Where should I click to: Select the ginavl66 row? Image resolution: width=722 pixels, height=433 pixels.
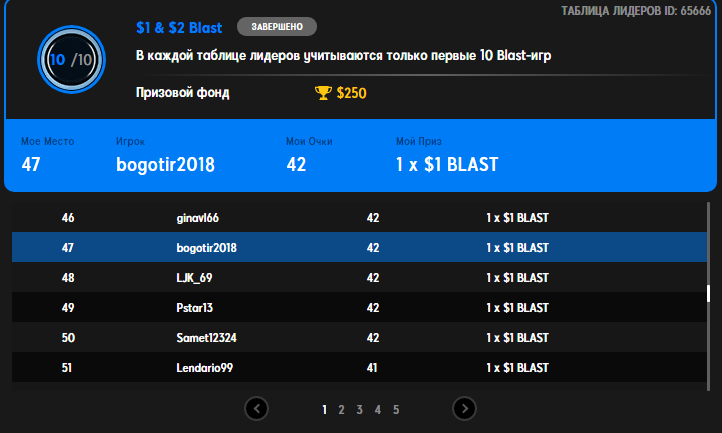point(360,217)
